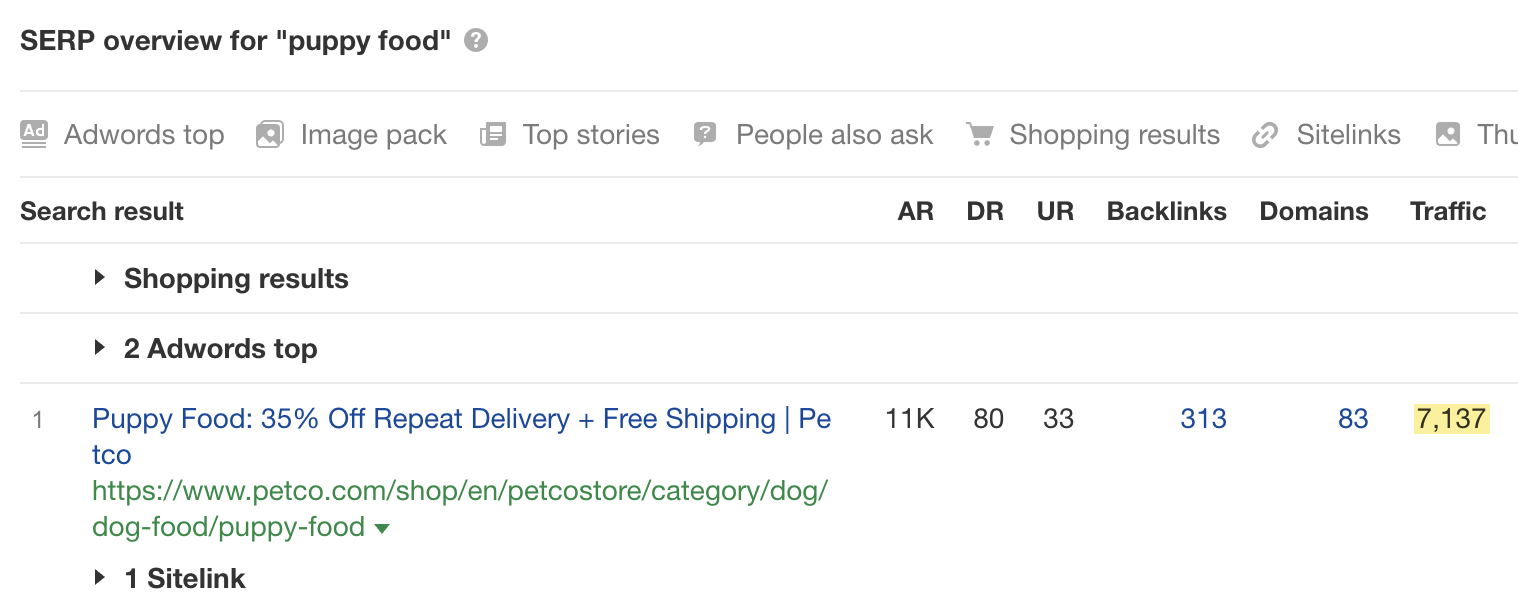Click the Adwords top Ad icon
The height and width of the screenshot is (610, 1518).
coord(34,134)
